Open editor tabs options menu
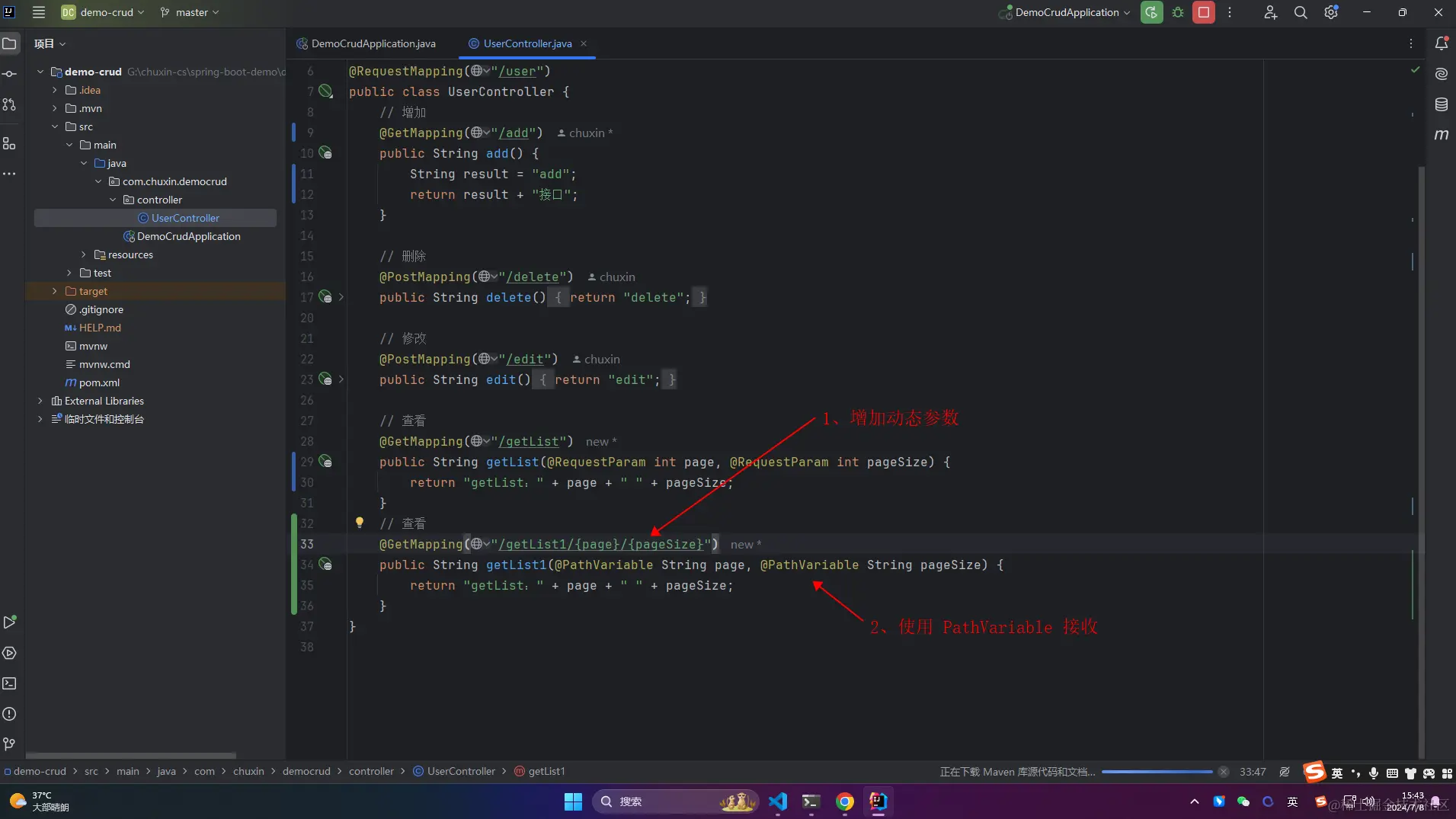Image resolution: width=1456 pixels, height=819 pixels. (1411, 43)
